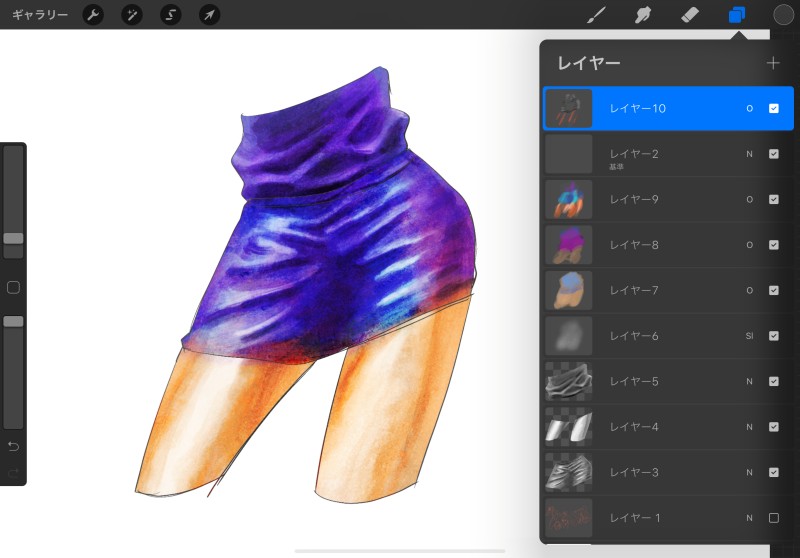
Task: Click the レイヤー6 layer name
Action: (634, 336)
